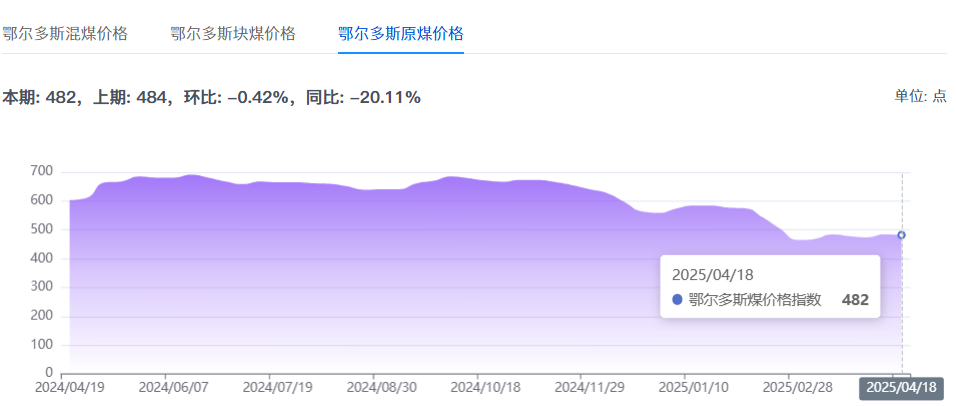Click the 200 y-axis label
Image resolution: width=956 pixels, height=406 pixels.
click(x=41, y=316)
